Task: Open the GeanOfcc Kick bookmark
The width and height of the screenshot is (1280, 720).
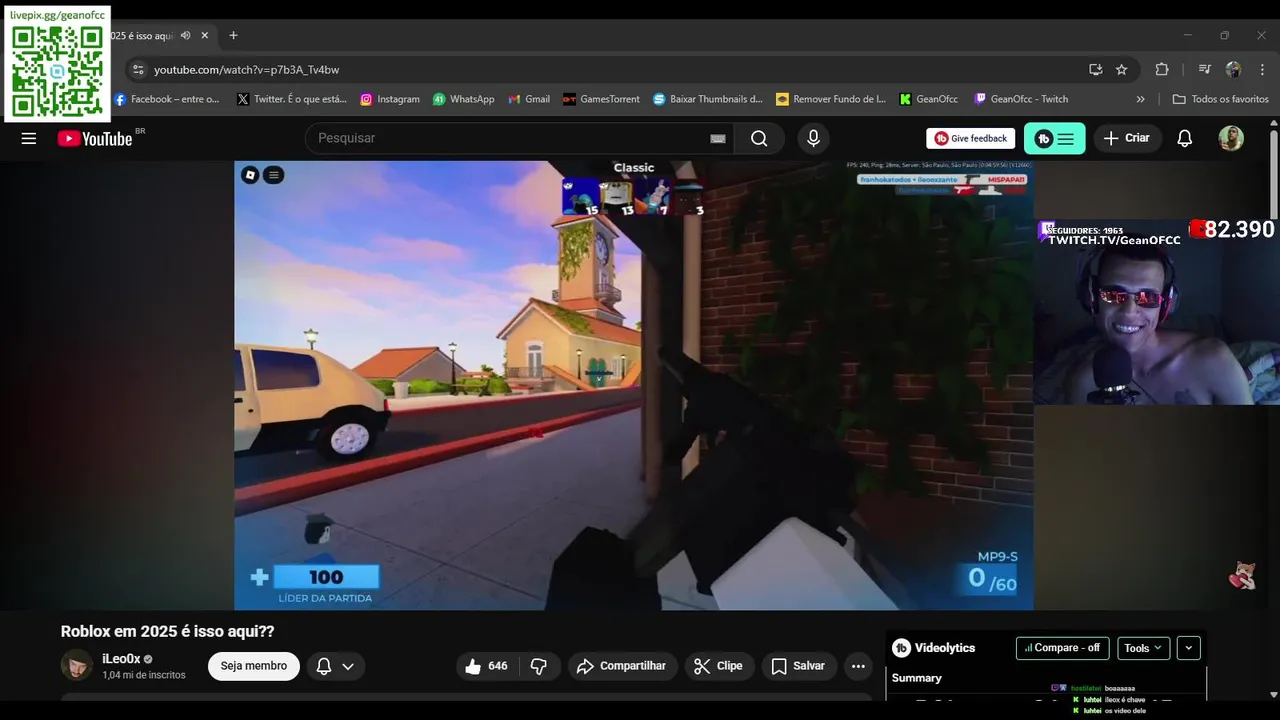Action: tap(928, 99)
